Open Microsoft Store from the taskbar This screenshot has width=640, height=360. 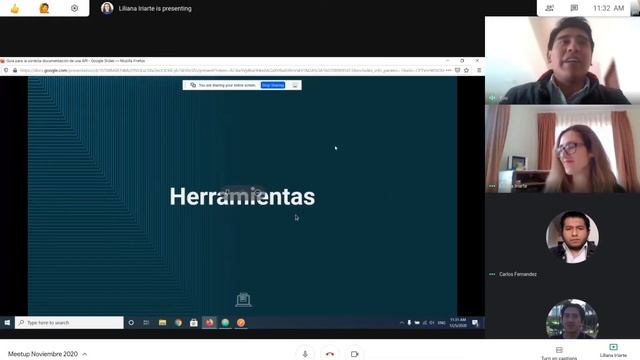coord(194,322)
